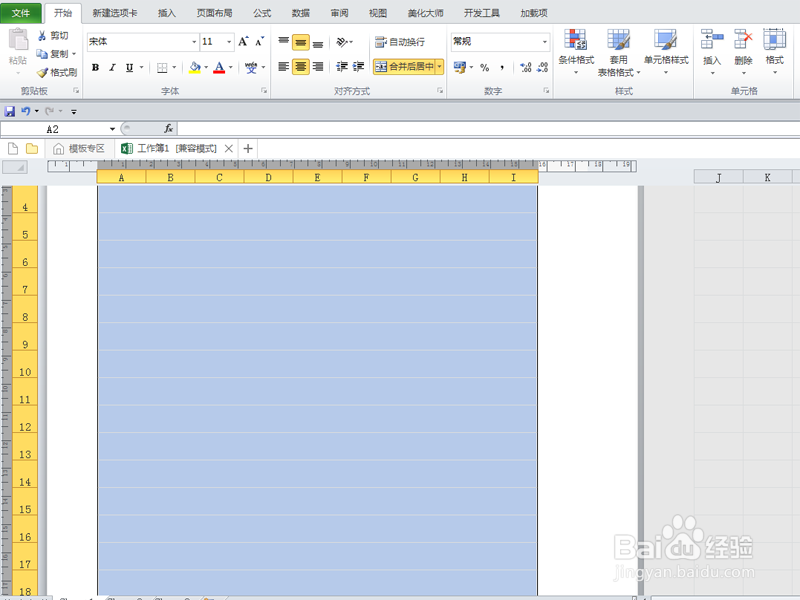Open number format 常规 dropdown
The image size is (800, 600).
pos(545,42)
